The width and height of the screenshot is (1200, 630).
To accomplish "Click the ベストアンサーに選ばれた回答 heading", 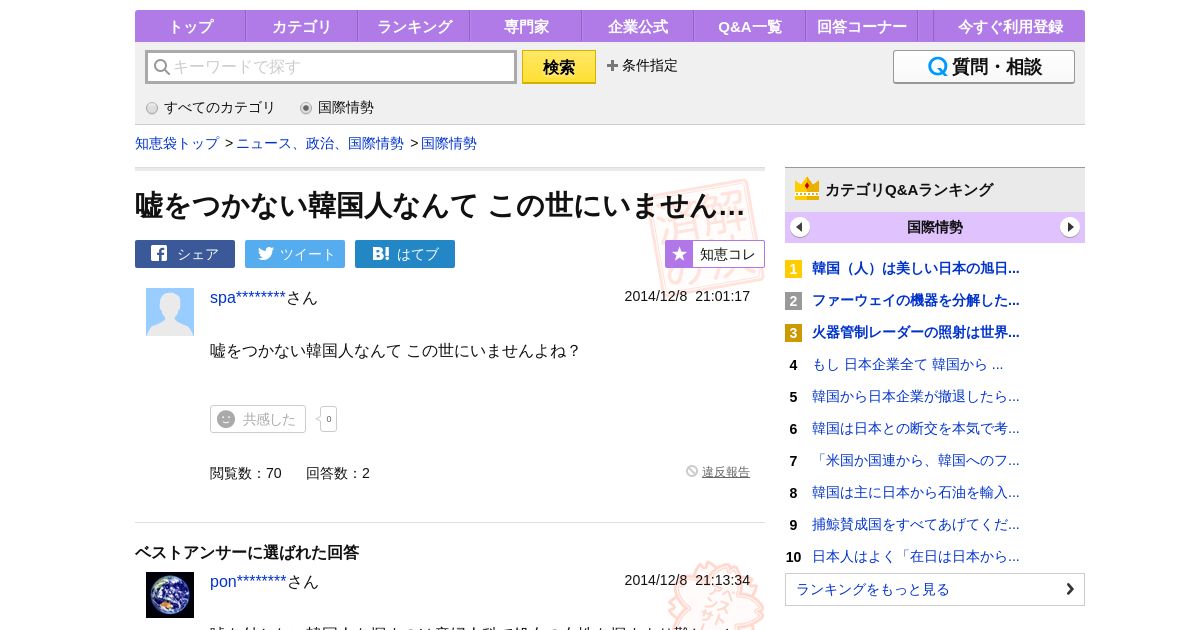I will coord(247,552).
